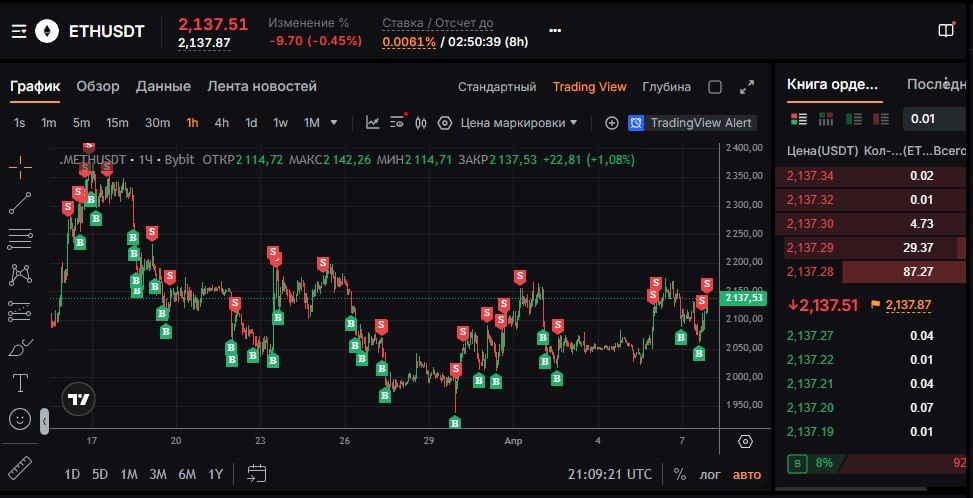Click the funding rate 0.0061% link

(x=409, y=42)
